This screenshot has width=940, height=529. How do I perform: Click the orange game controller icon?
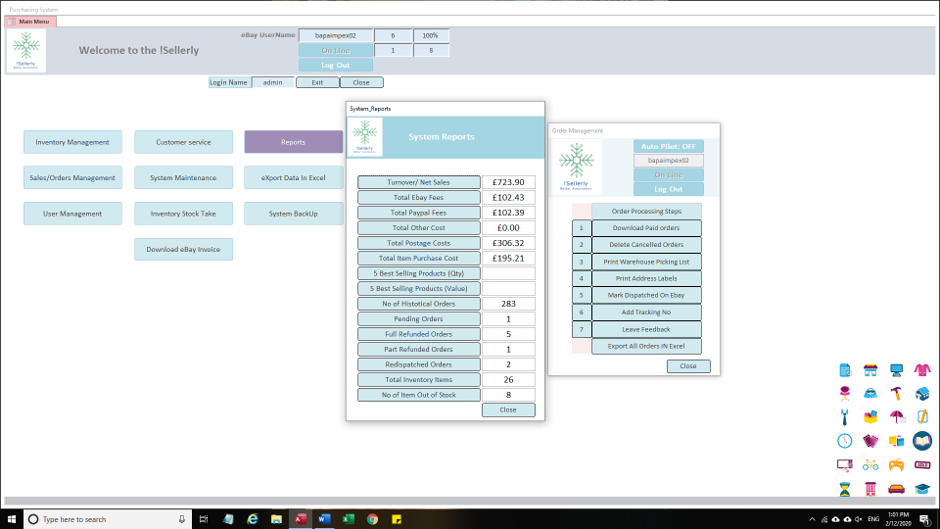coord(896,465)
